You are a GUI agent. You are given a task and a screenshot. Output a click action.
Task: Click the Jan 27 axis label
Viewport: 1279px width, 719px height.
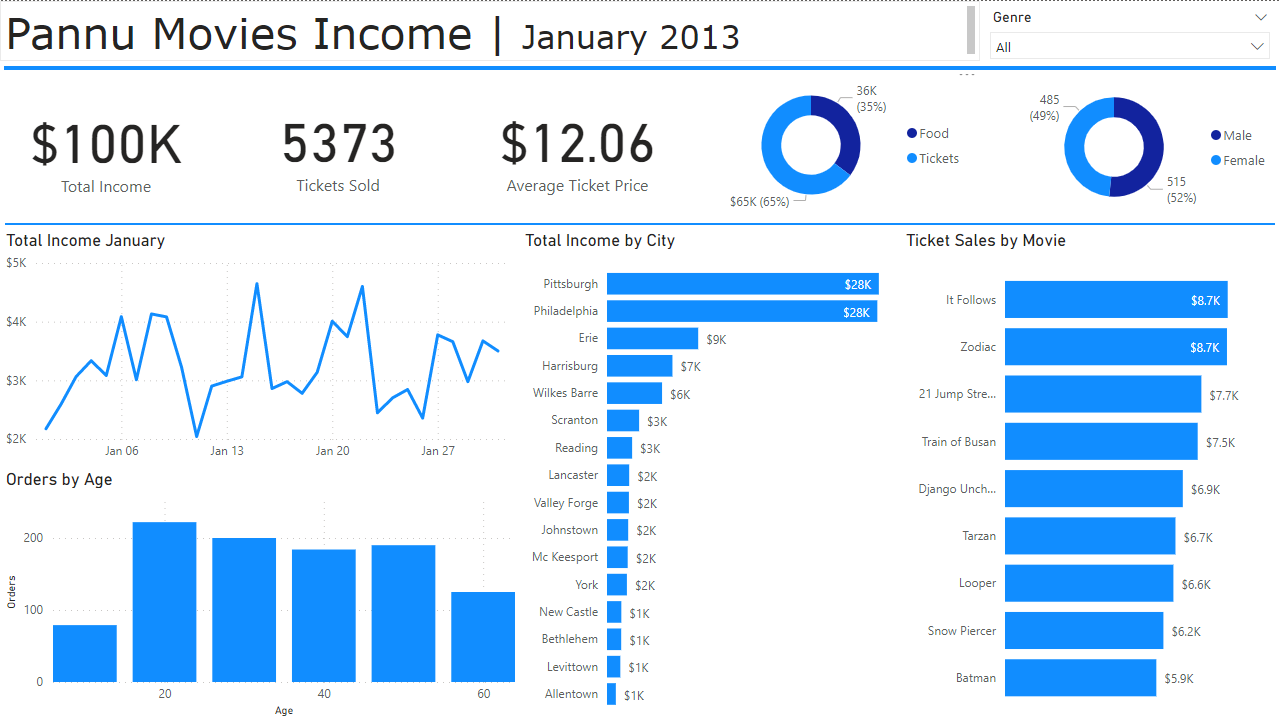pyautogui.click(x=438, y=451)
